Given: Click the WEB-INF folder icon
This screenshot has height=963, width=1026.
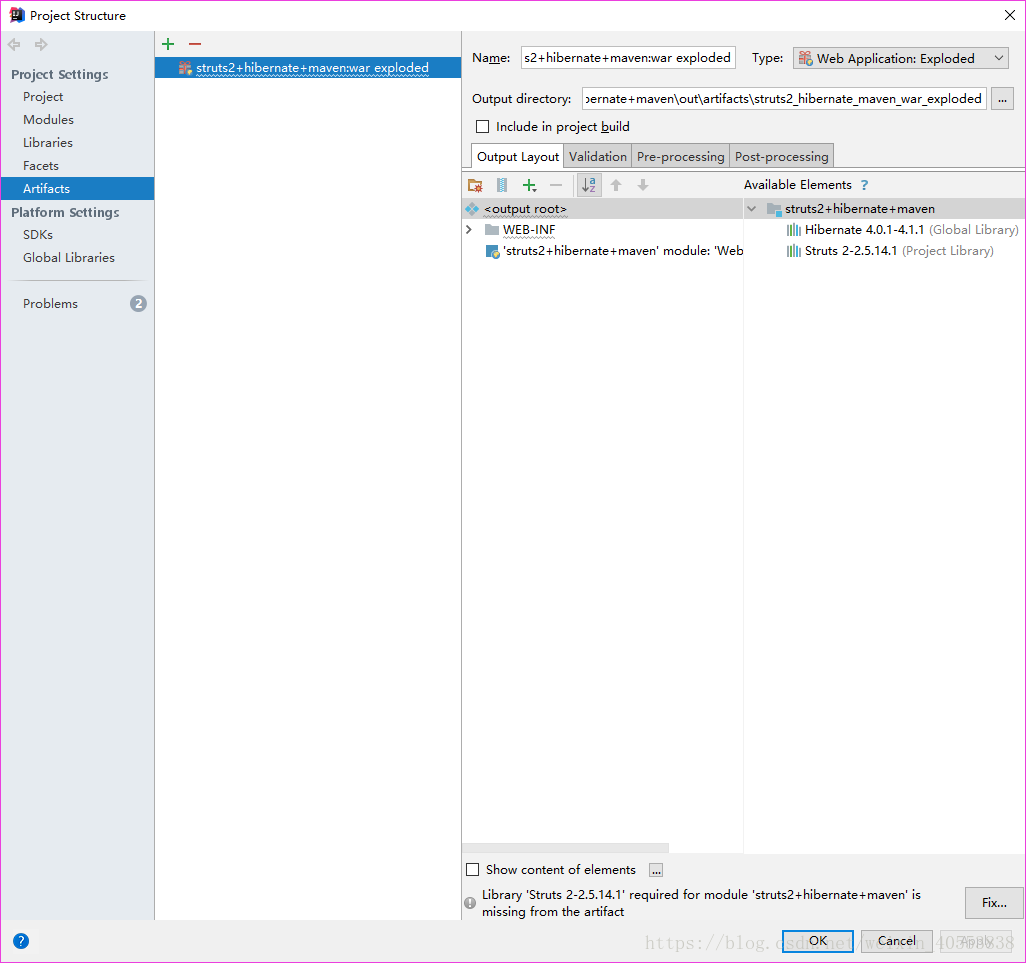Looking at the screenshot, I should point(492,230).
